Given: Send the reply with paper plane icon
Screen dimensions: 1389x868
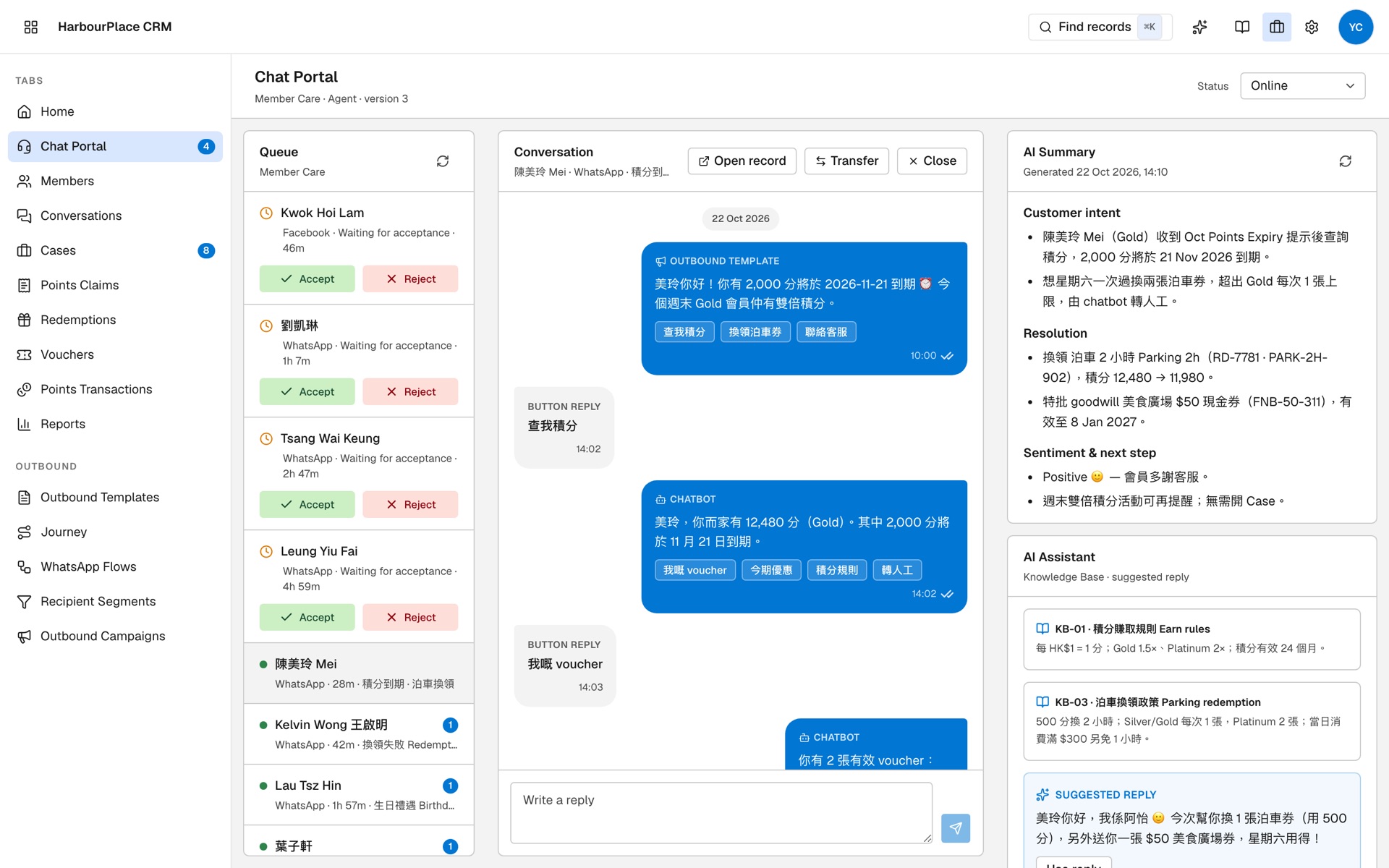Looking at the screenshot, I should click(956, 828).
